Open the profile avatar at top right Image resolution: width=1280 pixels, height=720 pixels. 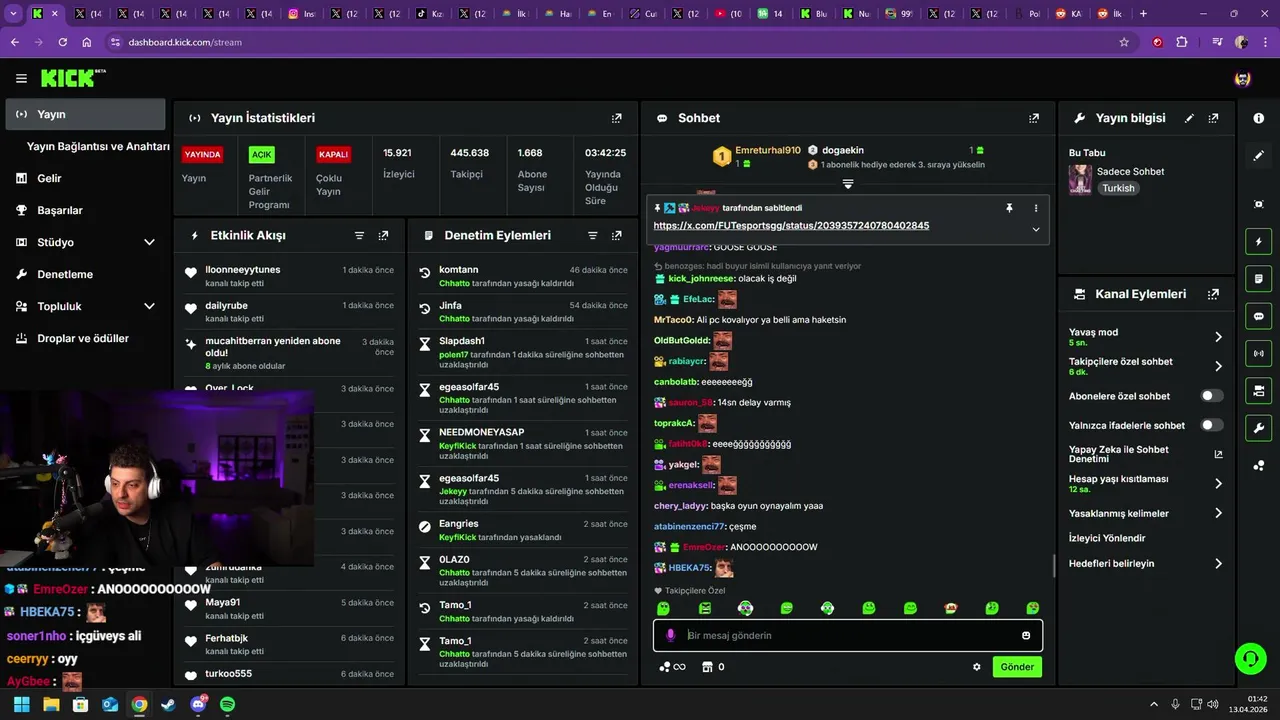1243,78
